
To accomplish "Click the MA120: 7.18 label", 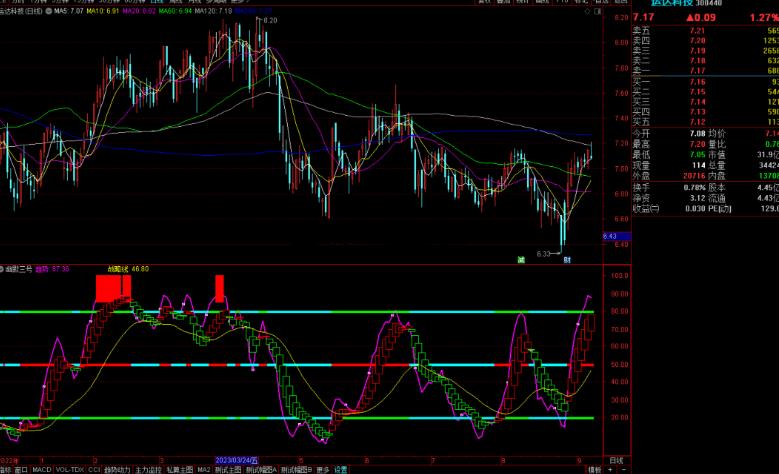I will pos(213,11).
